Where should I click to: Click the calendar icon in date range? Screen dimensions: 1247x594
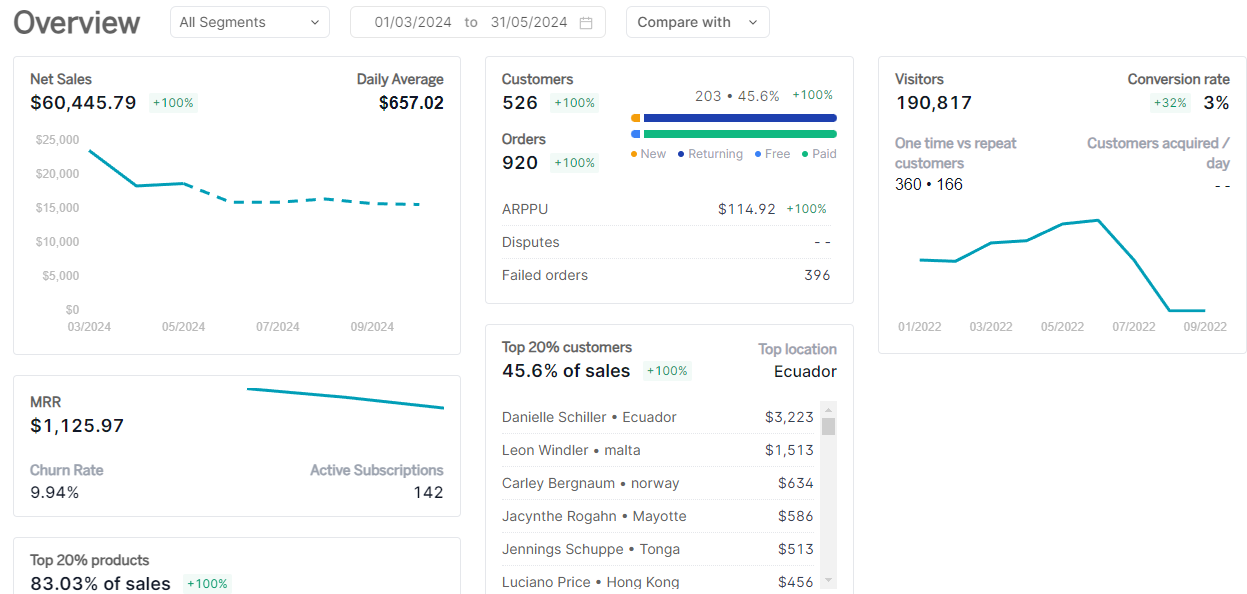(586, 22)
